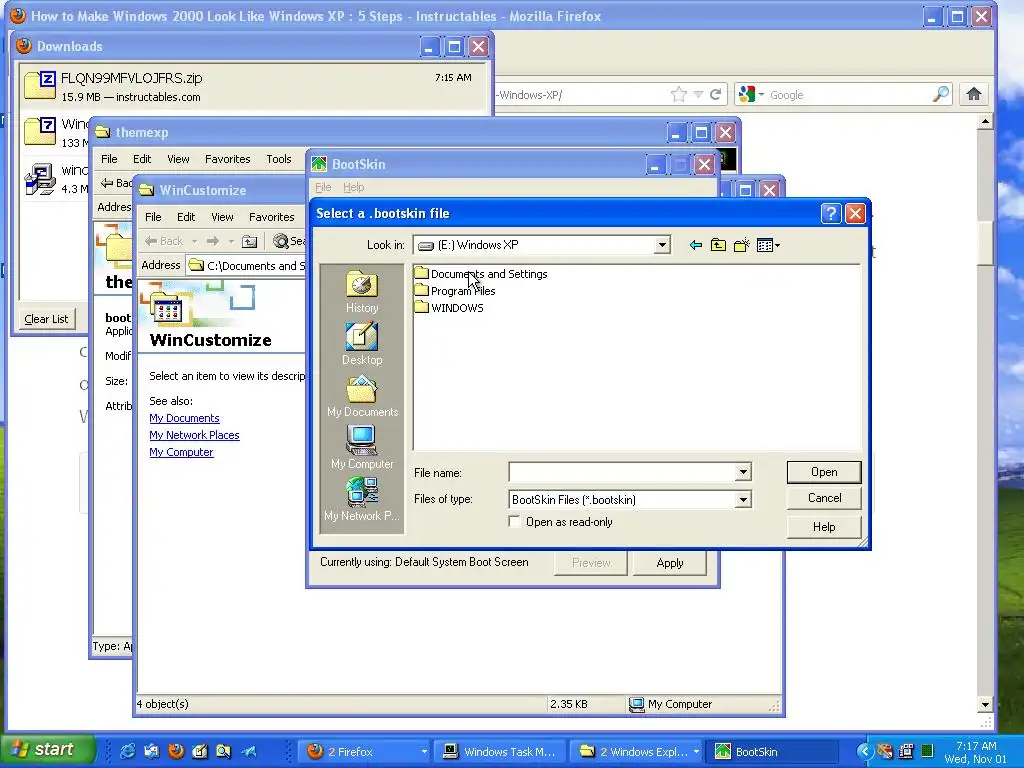
Task: Click Forward arrow in WinCustomize toolbar
Action: (212, 241)
